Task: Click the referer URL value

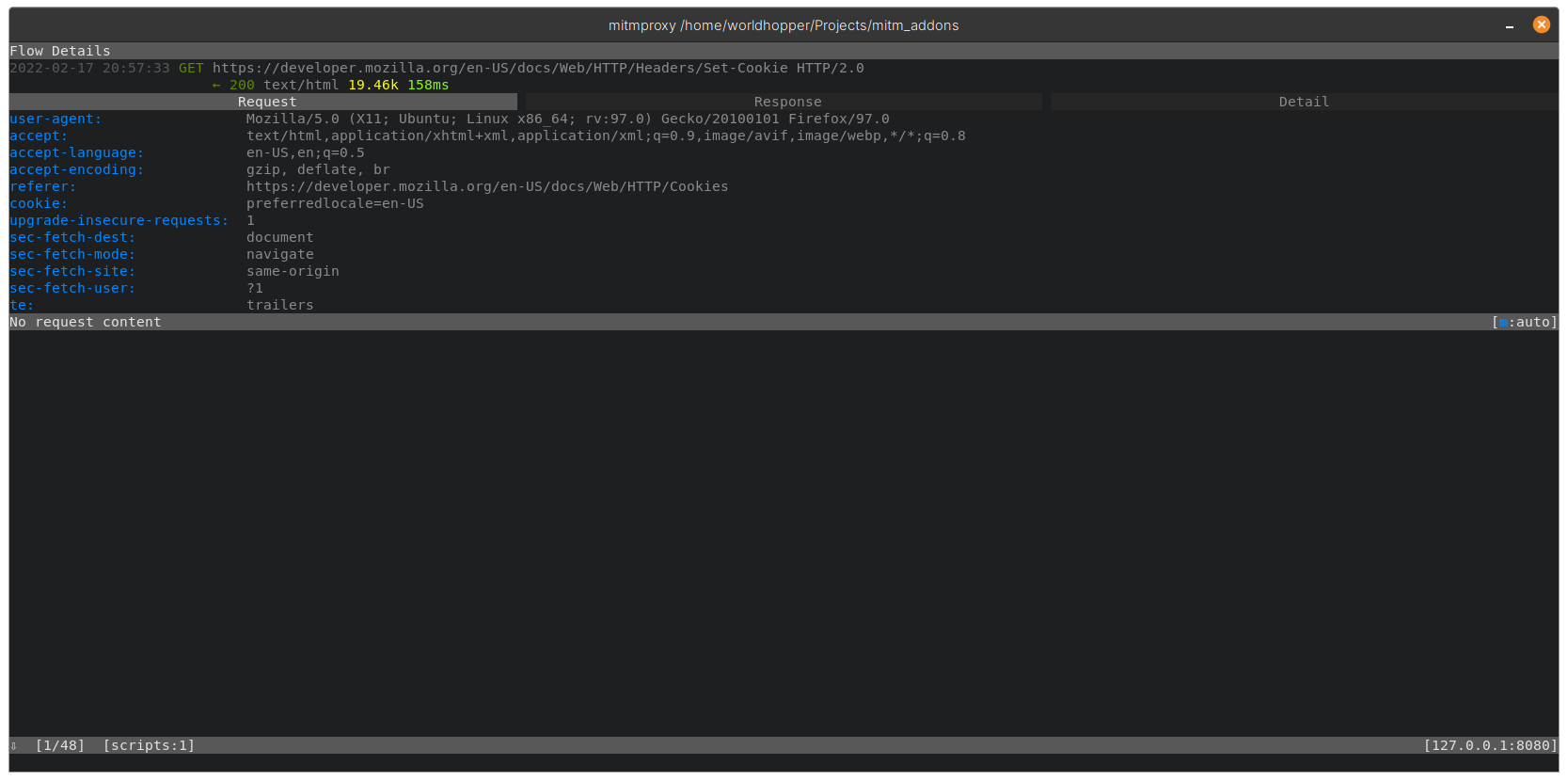Action: point(486,186)
